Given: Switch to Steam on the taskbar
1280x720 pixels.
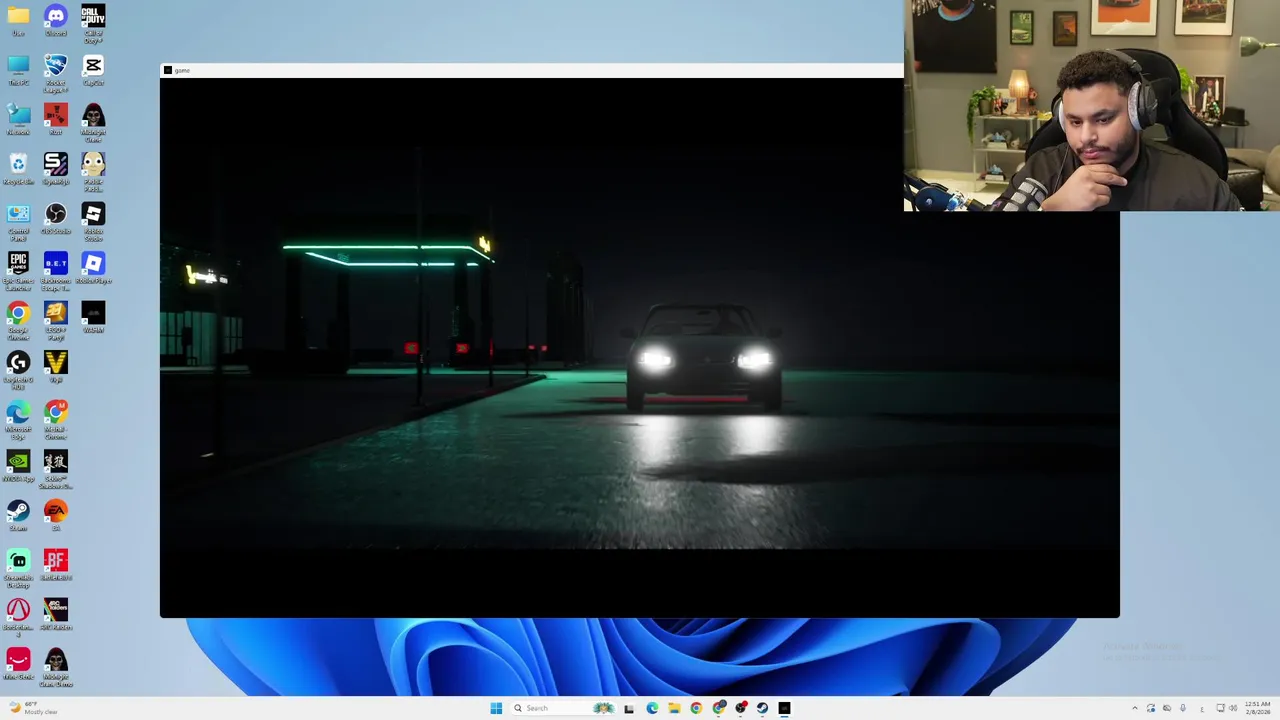Looking at the screenshot, I should click(763, 708).
